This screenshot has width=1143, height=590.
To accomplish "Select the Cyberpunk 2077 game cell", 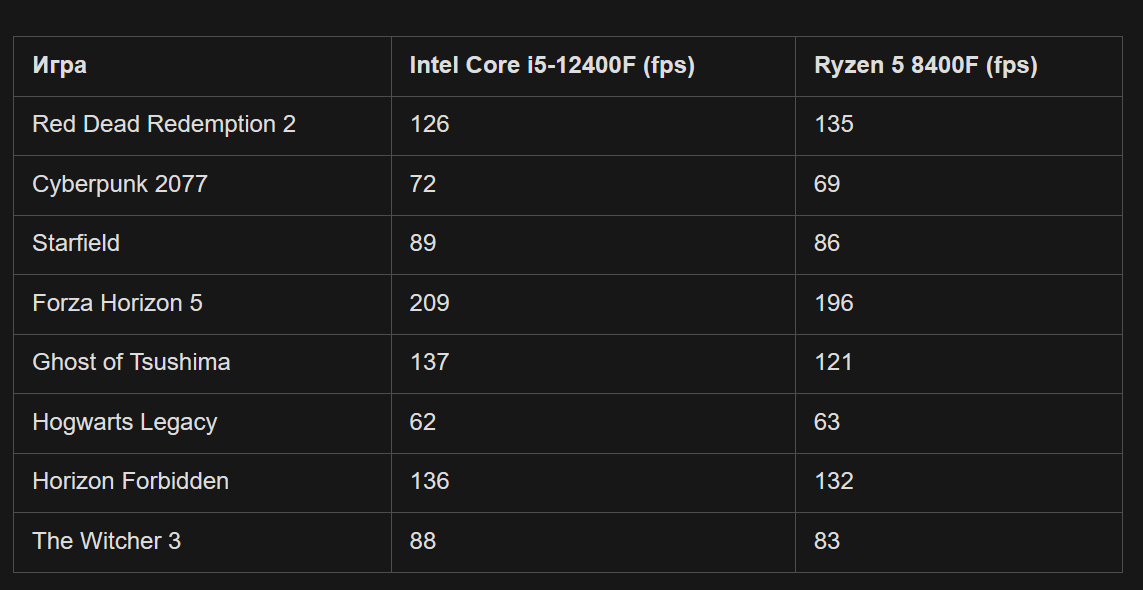I will click(120, 185).
